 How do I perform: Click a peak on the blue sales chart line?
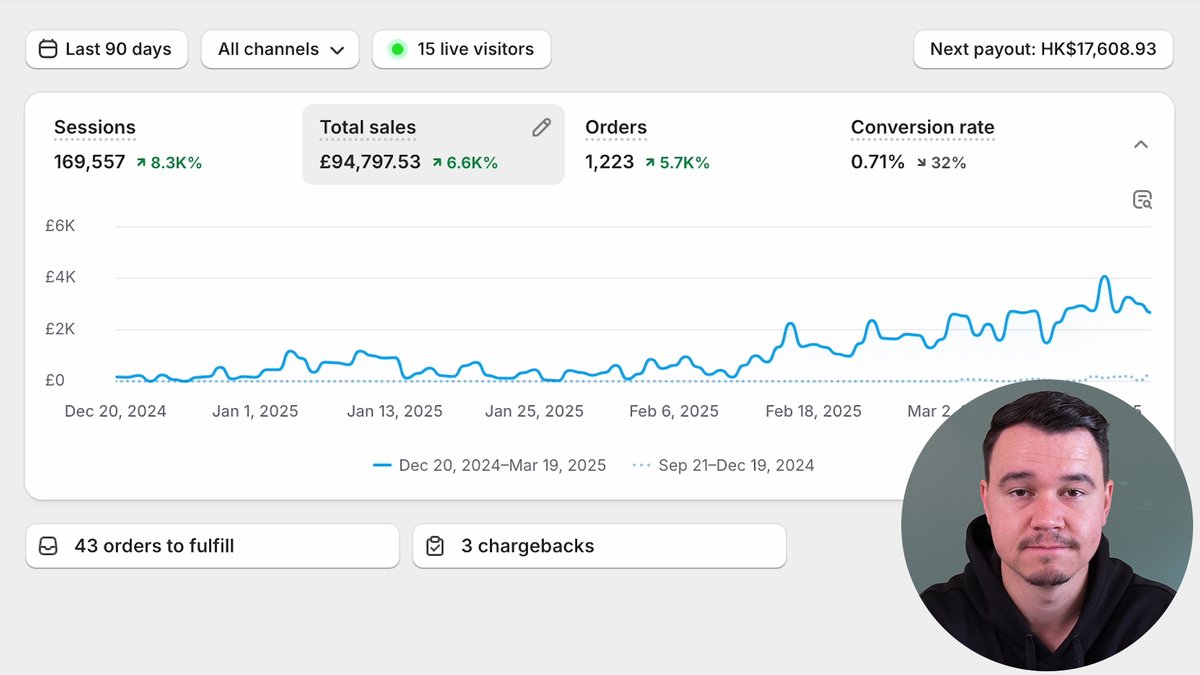click(1105, 278)
